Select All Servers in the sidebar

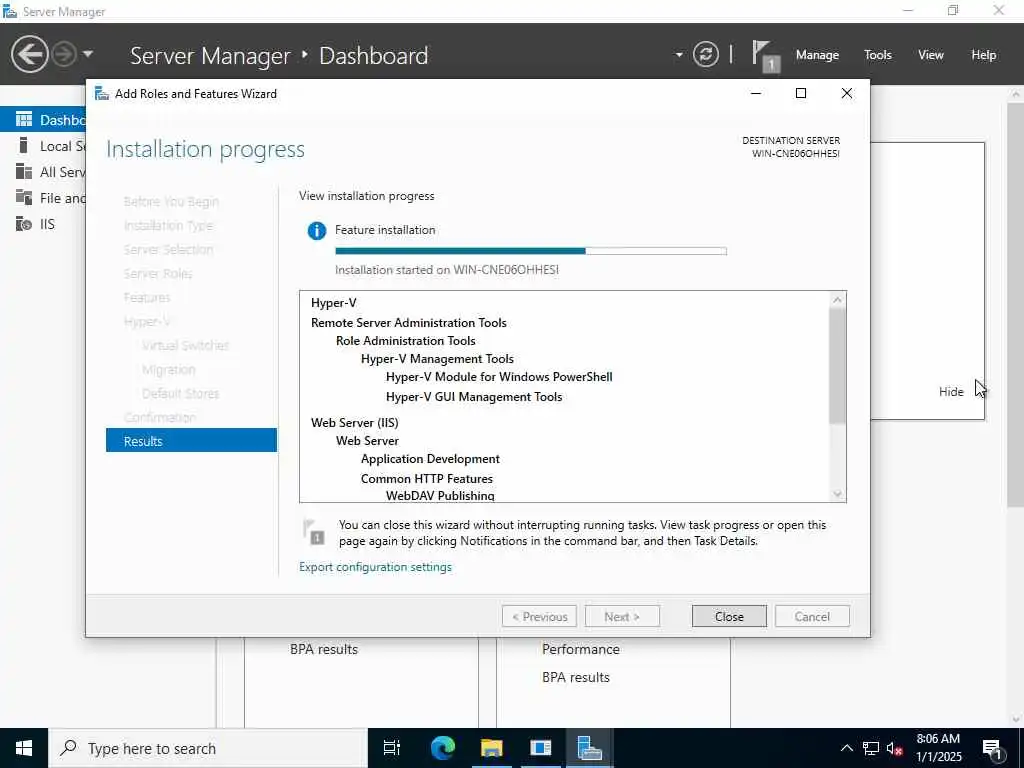click(43, 172)
